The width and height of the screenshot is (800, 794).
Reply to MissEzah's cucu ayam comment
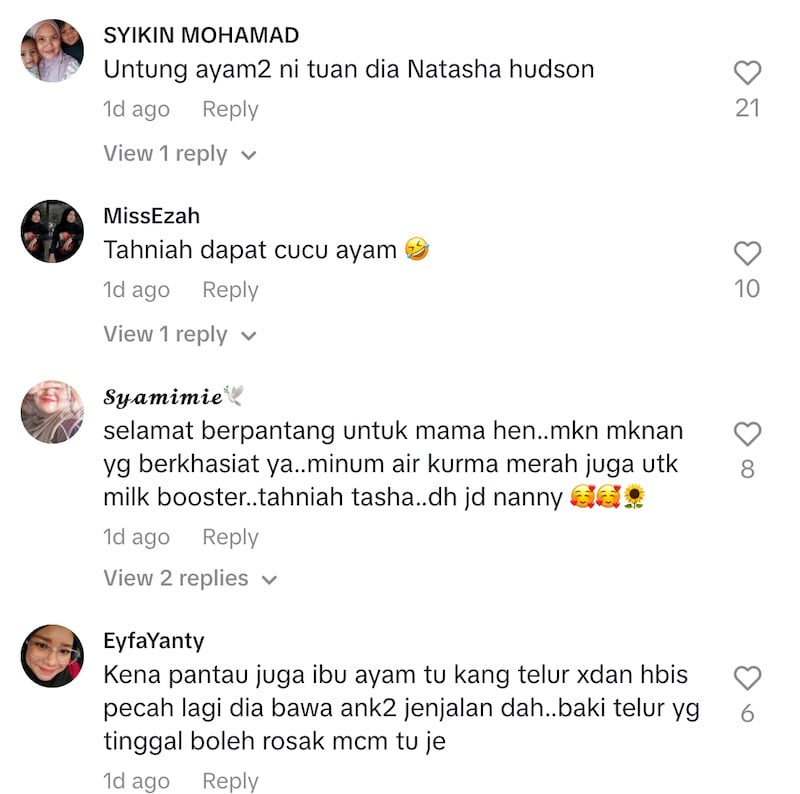click(x=230, y=290)
